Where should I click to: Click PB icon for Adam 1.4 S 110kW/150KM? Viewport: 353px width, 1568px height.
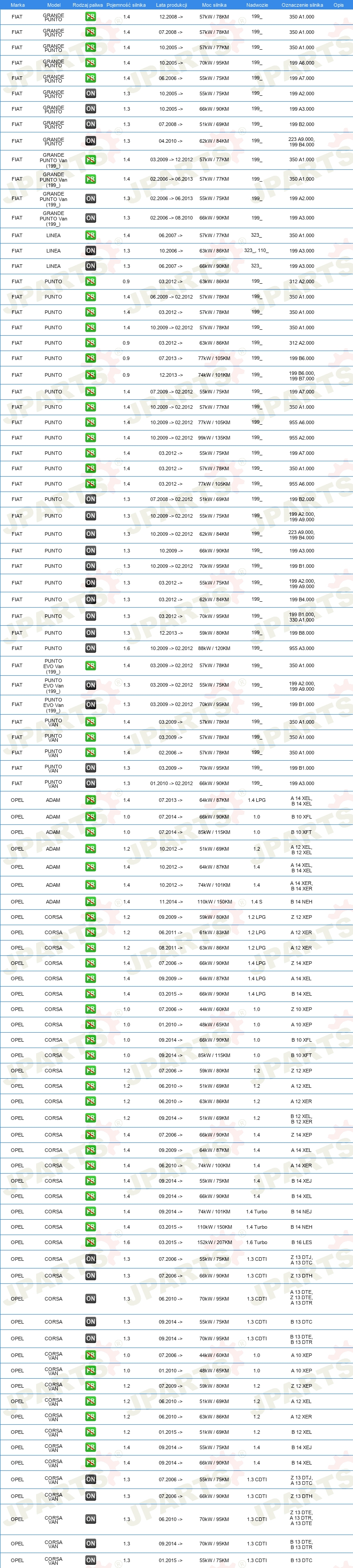click(x=90, y=902)
